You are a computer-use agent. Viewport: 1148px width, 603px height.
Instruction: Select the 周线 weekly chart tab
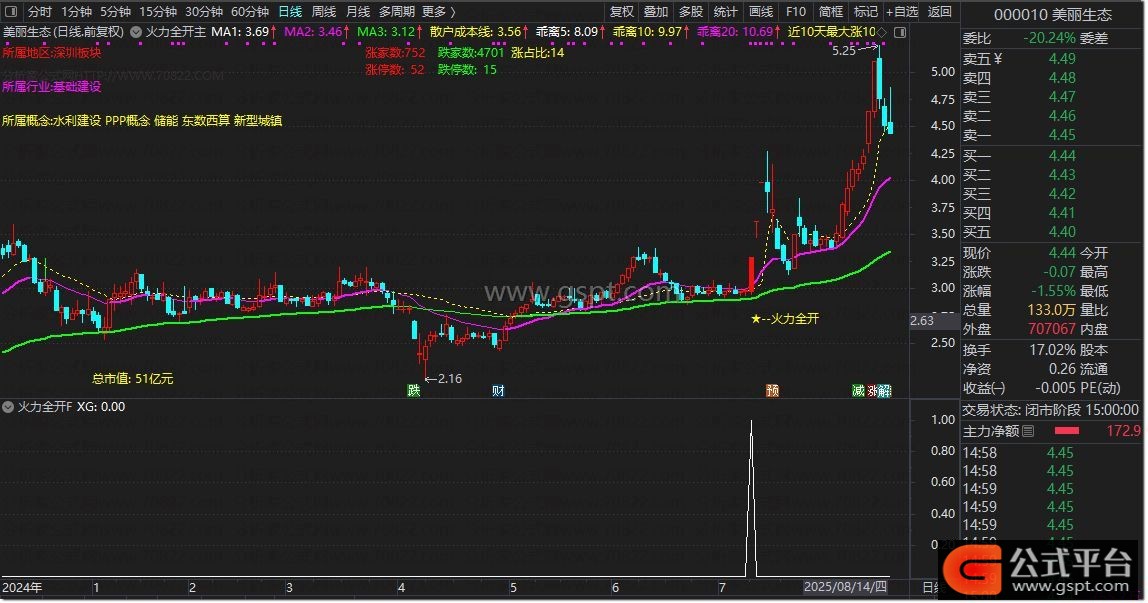point(324,12)
